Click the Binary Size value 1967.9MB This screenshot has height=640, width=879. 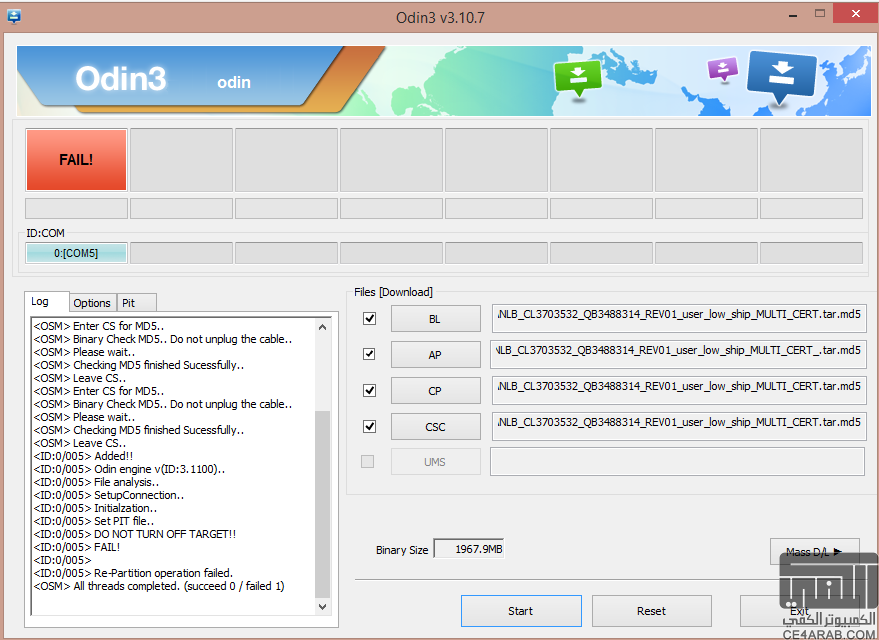pos(469,549)
